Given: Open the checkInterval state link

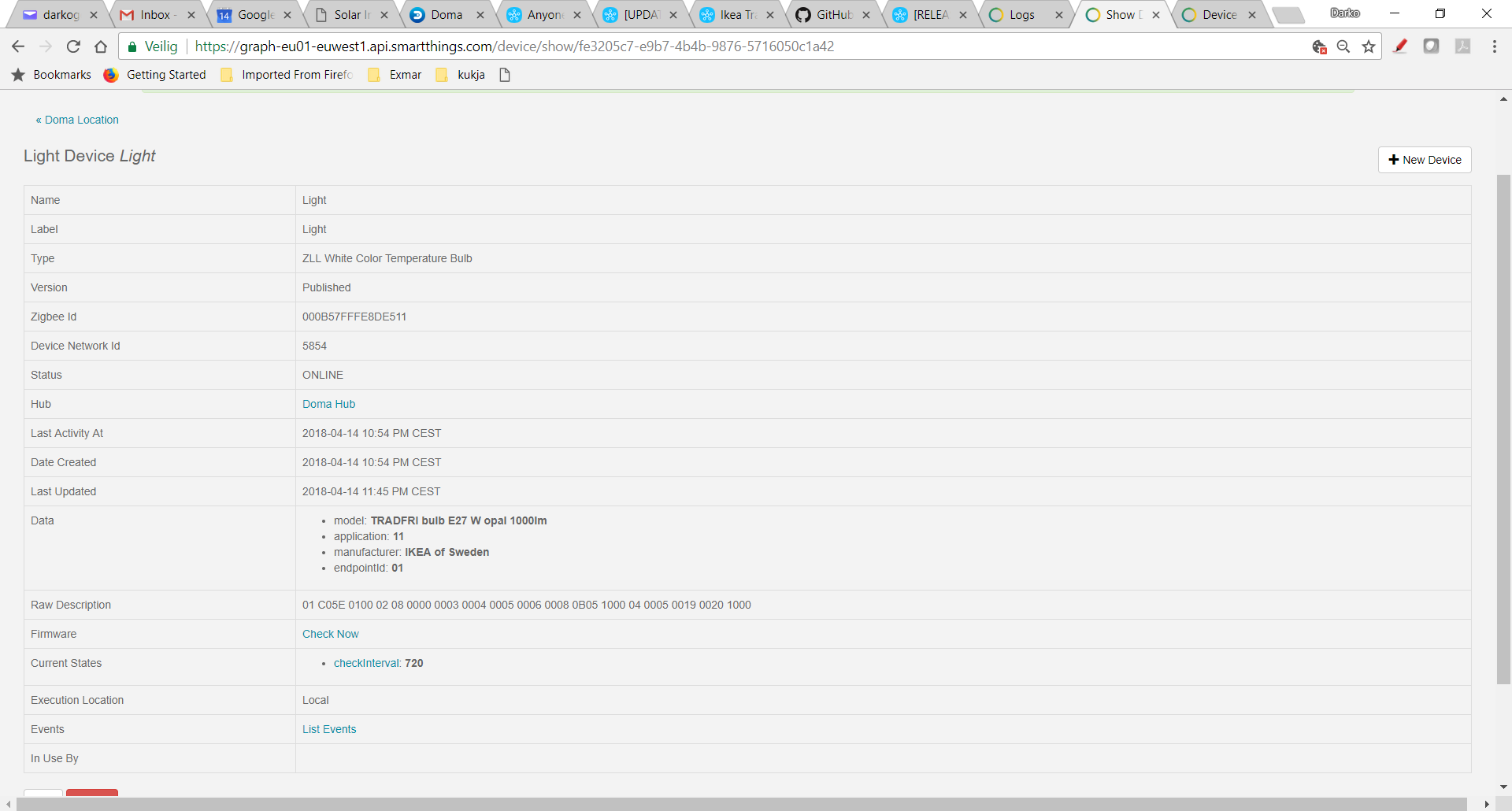Looking at the screenshot, I should [366, 663].
